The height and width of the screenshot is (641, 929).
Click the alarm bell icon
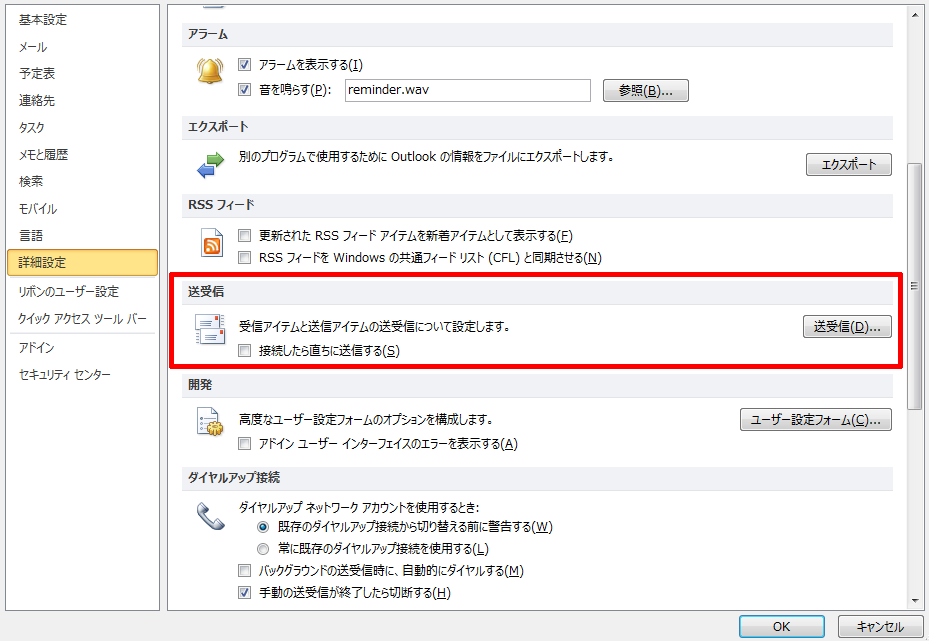click(210, 71)
